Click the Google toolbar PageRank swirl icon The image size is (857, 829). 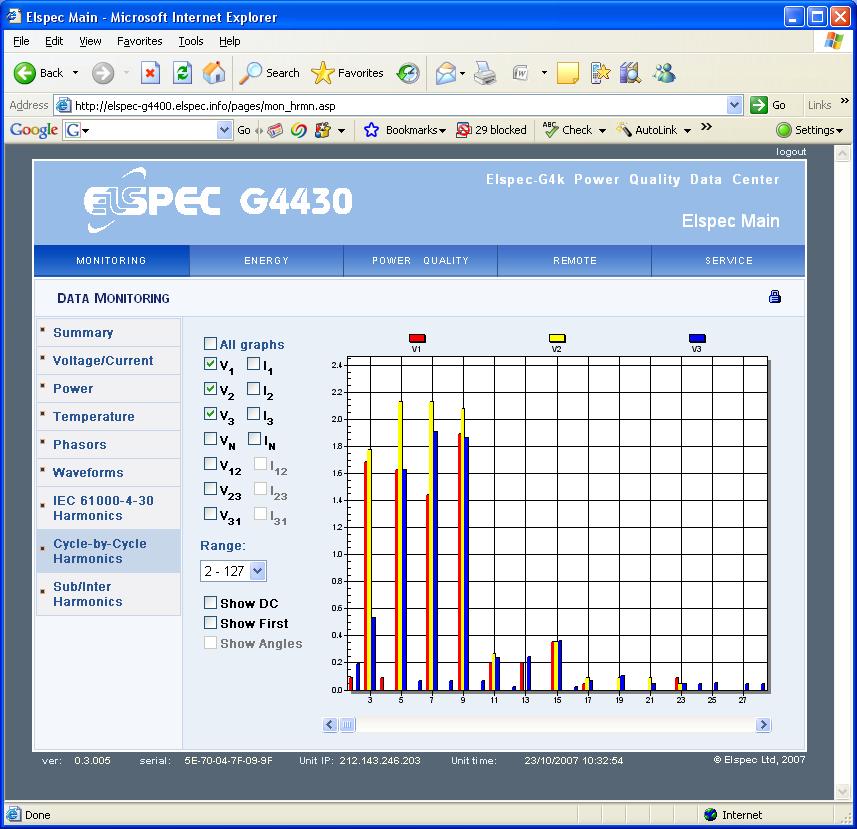[298, 130]
